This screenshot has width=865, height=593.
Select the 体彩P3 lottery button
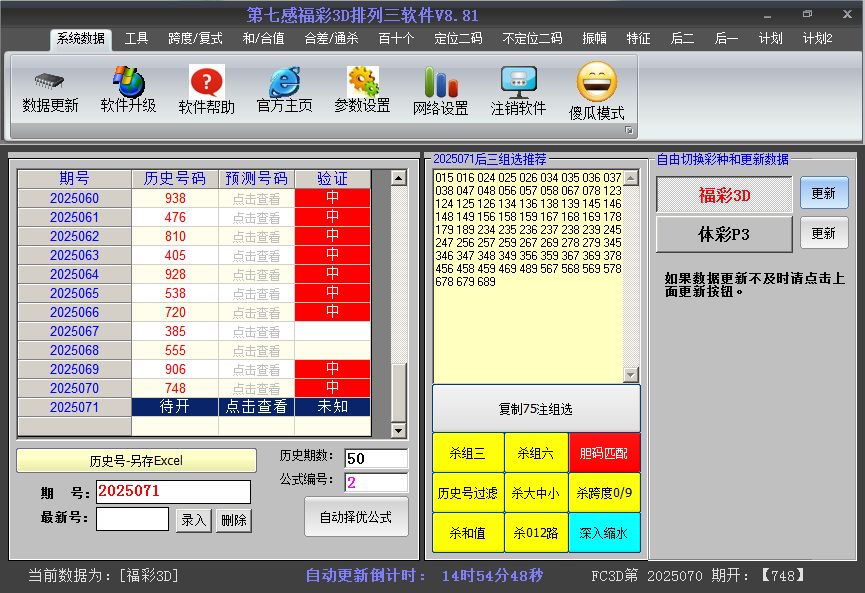[x=724, y=234]
